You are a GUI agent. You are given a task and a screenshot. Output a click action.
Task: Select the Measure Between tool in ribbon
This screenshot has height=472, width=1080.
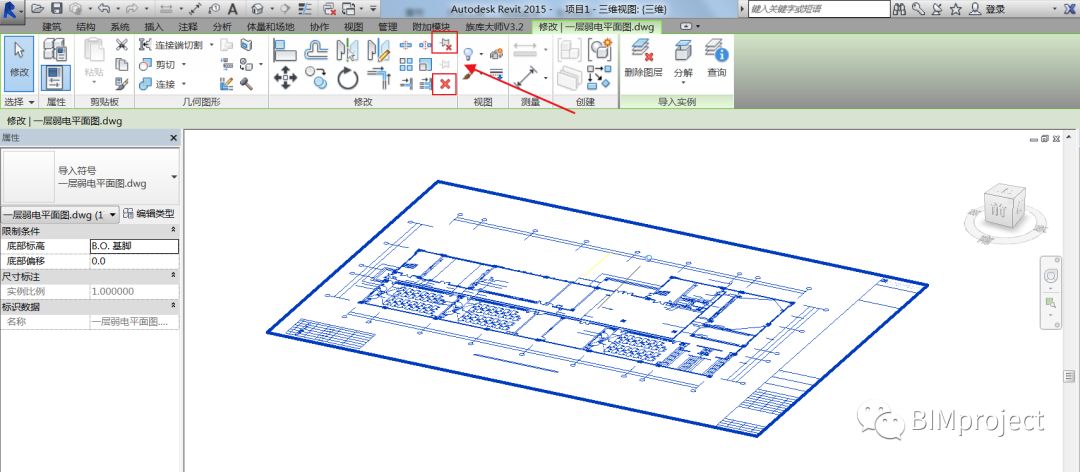525,50
